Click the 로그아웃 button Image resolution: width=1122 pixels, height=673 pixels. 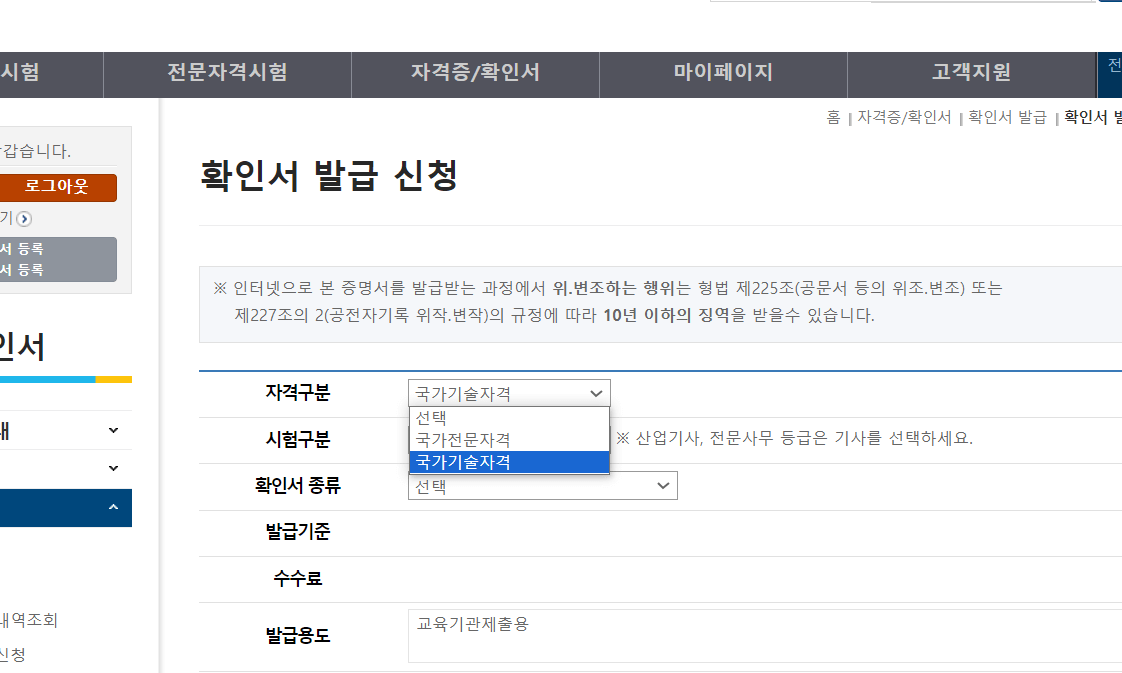59,187
